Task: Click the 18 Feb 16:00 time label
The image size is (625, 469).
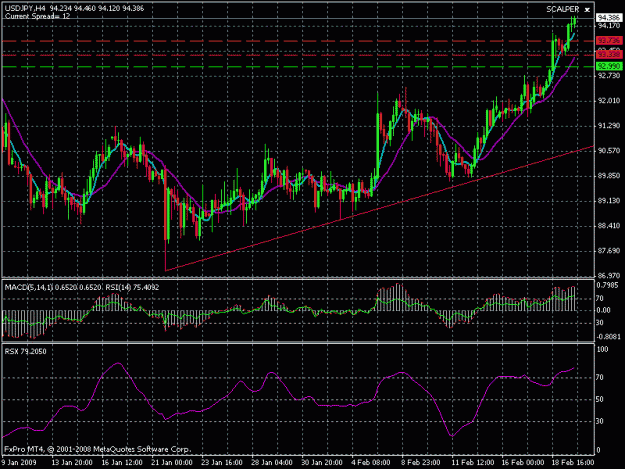Action: [x=573, y=463]
